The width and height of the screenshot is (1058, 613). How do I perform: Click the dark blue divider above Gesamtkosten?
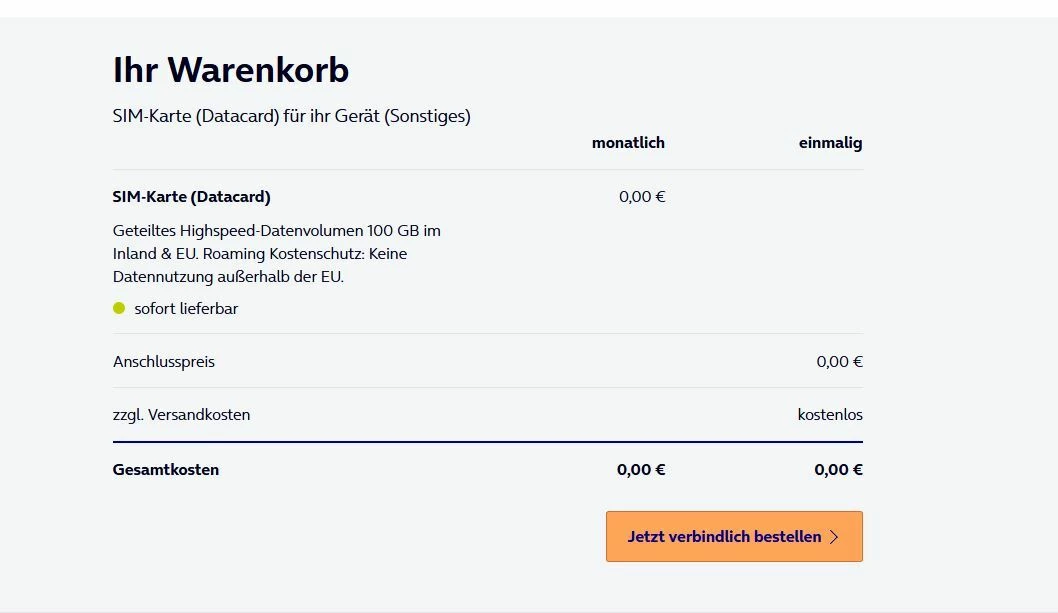click(487, 441)
